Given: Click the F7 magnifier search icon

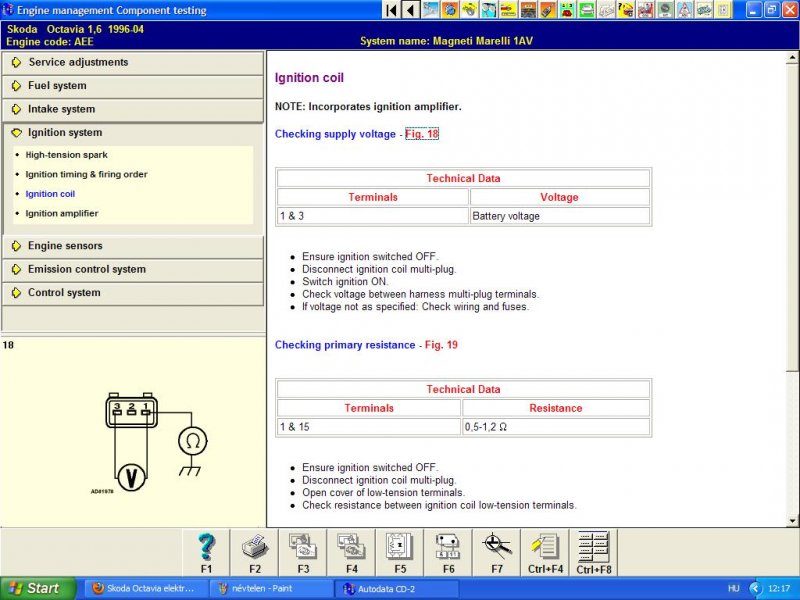Looking at the screenshot, I should (x=497, y=552).
